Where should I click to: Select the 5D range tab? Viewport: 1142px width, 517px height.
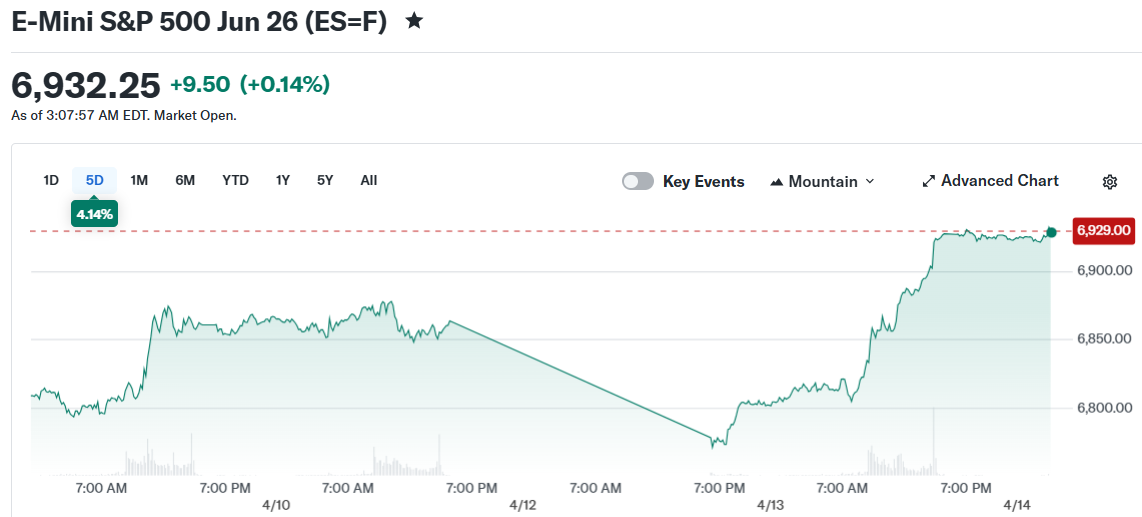tap(95, 181)
